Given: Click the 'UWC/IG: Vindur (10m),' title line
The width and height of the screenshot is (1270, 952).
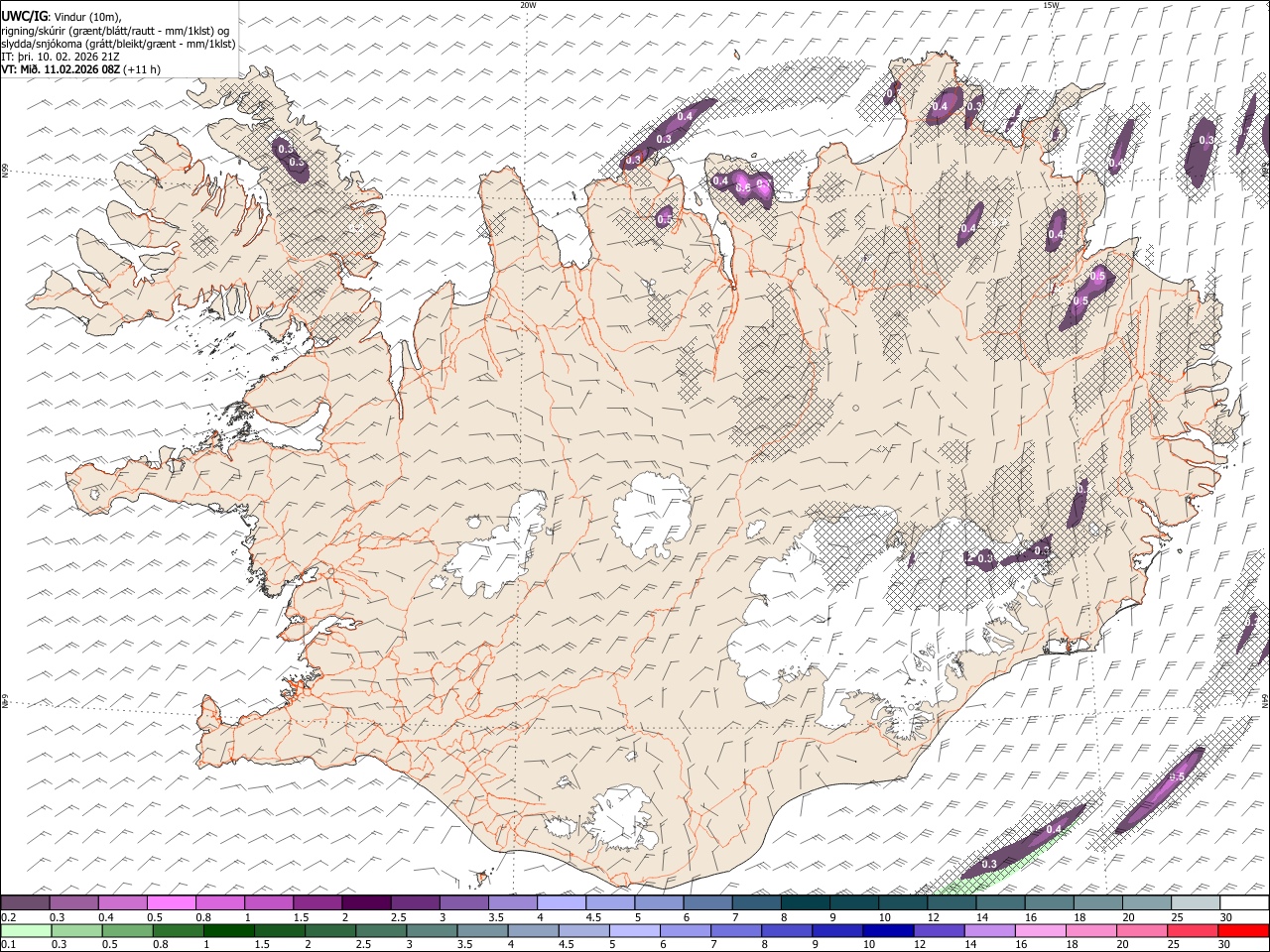Looking at the screenshot, I should pyautogui.click(x=62, y=16).
